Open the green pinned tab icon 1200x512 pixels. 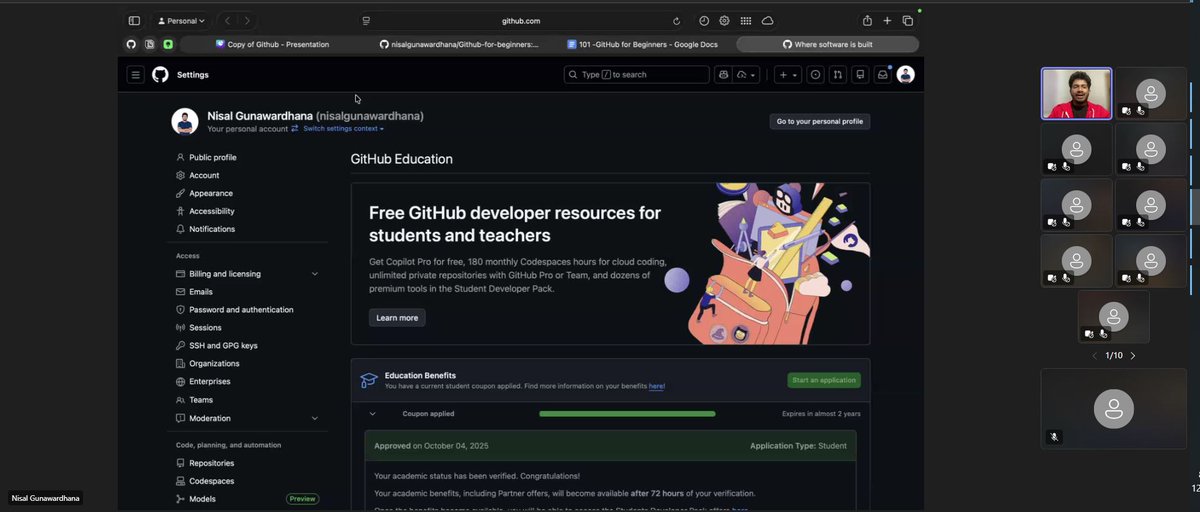[x=169, y=44]
